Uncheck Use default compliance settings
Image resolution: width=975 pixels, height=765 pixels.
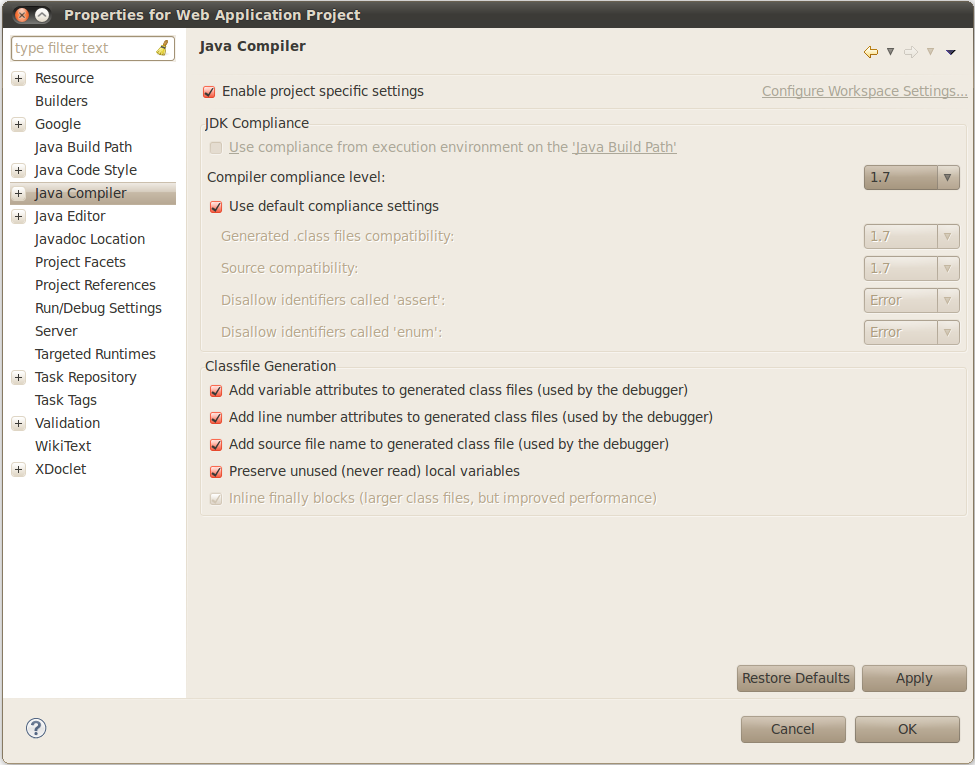pyautogui.click(x=216, y=207)
